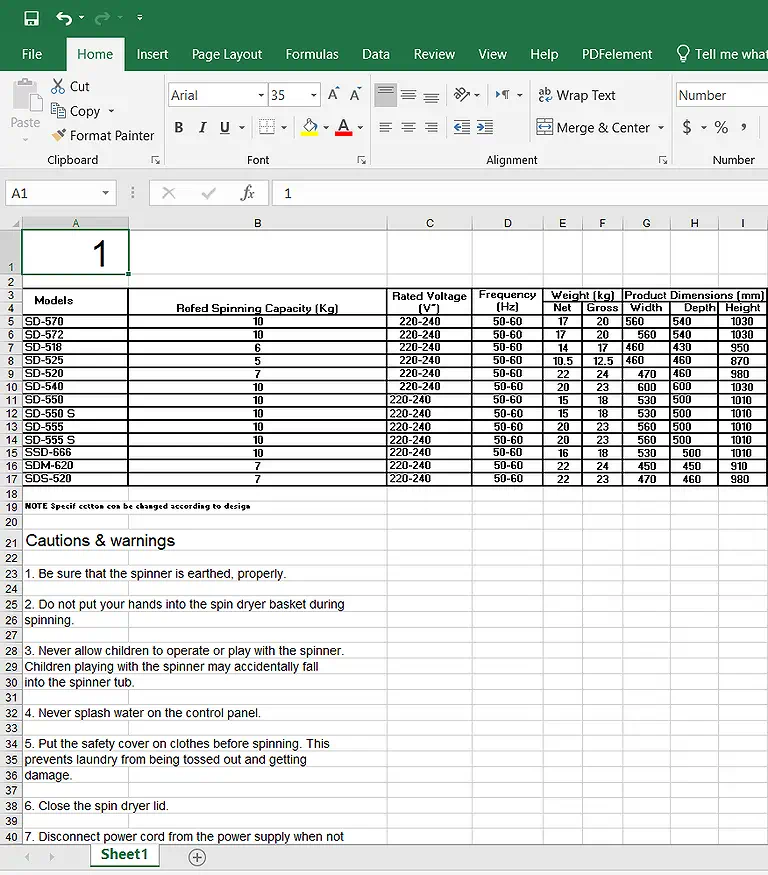Click the Insert Function fx icon

247,193
